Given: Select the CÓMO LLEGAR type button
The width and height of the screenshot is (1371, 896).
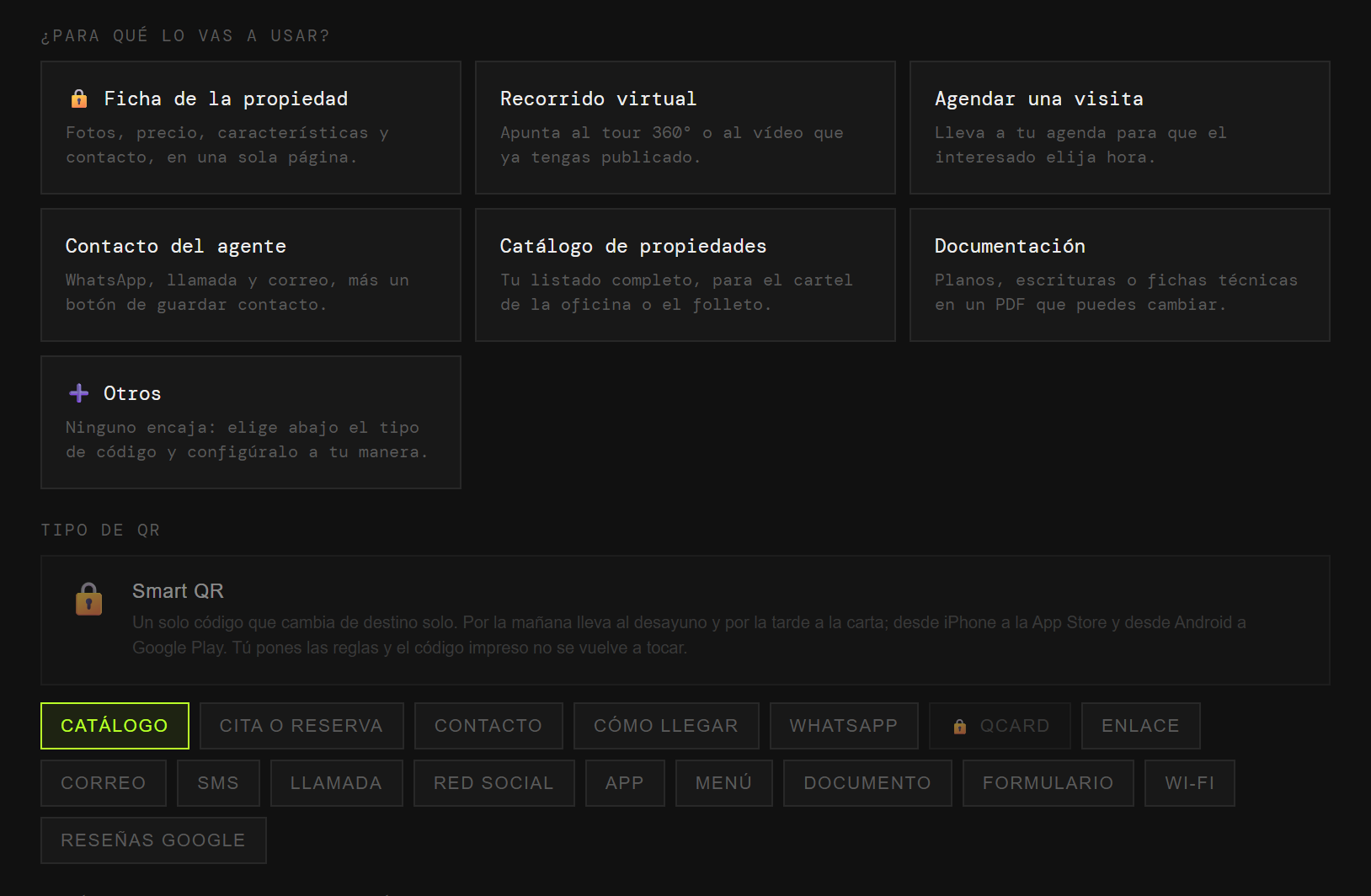Looking at the screenshot, I should [666, 726].
